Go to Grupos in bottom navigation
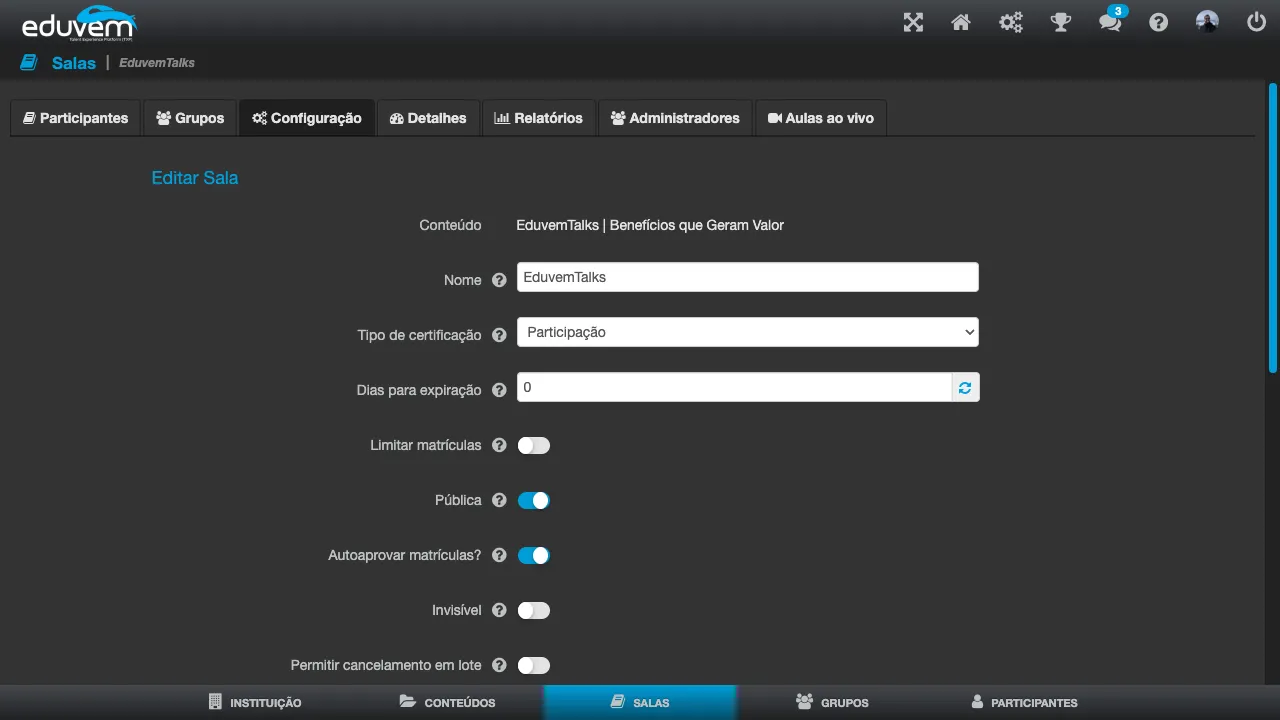1280x720 pixels. pyautogui.click(x=832, y=702)
